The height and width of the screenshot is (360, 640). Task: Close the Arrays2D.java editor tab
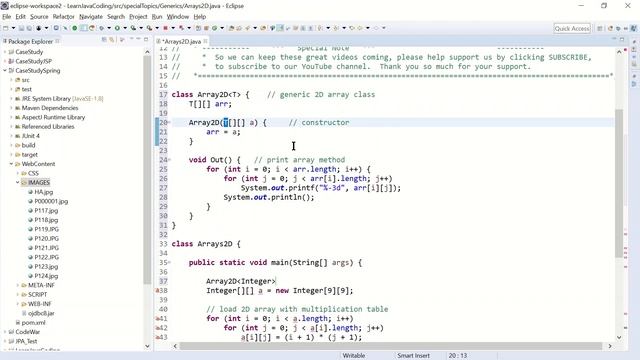point(205,41)
